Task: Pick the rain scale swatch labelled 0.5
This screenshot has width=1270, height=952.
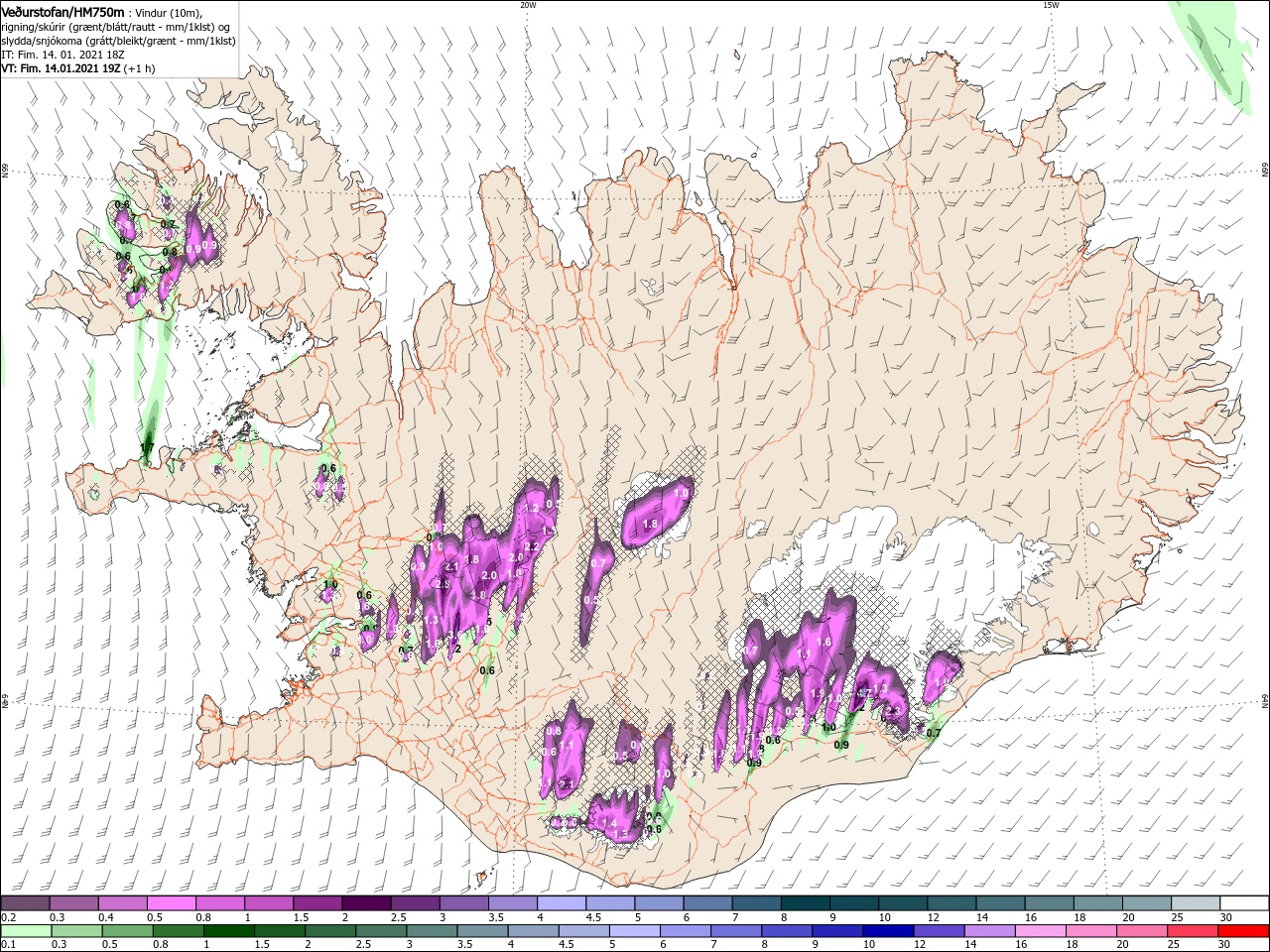Action: [x=127, y=931]
